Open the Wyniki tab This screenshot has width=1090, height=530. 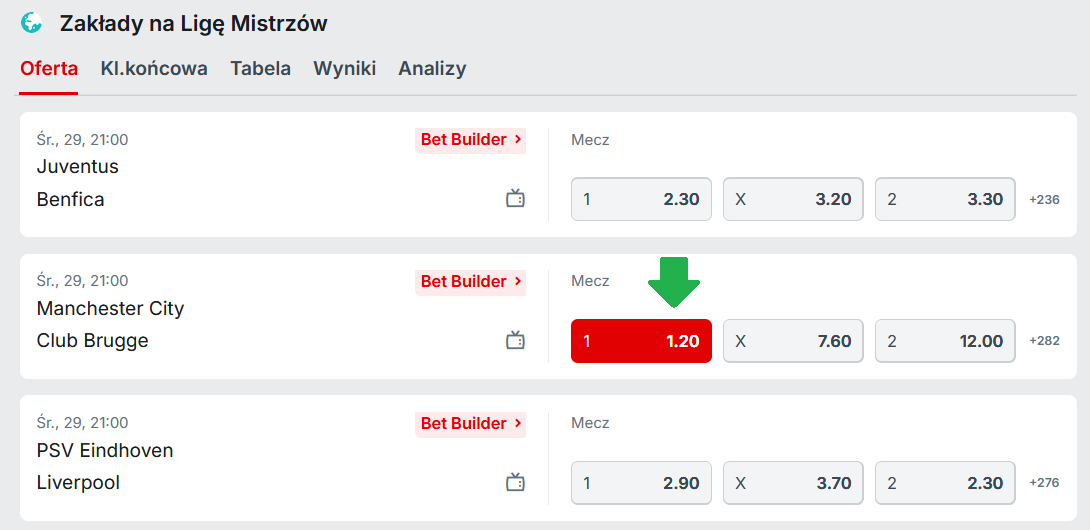[x=344, y=69]
